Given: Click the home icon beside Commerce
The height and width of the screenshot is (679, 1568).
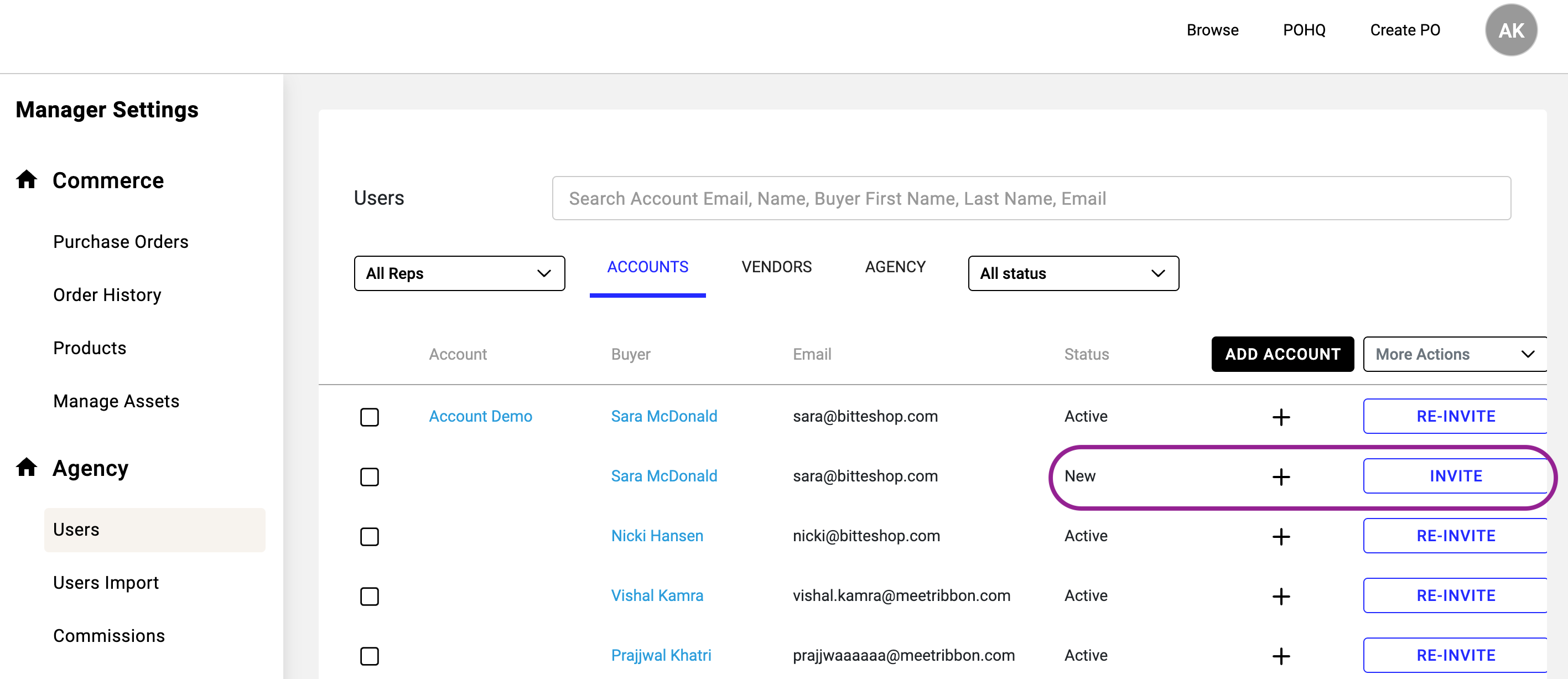Looking at the screenshot, I should (x=26, y=179).
